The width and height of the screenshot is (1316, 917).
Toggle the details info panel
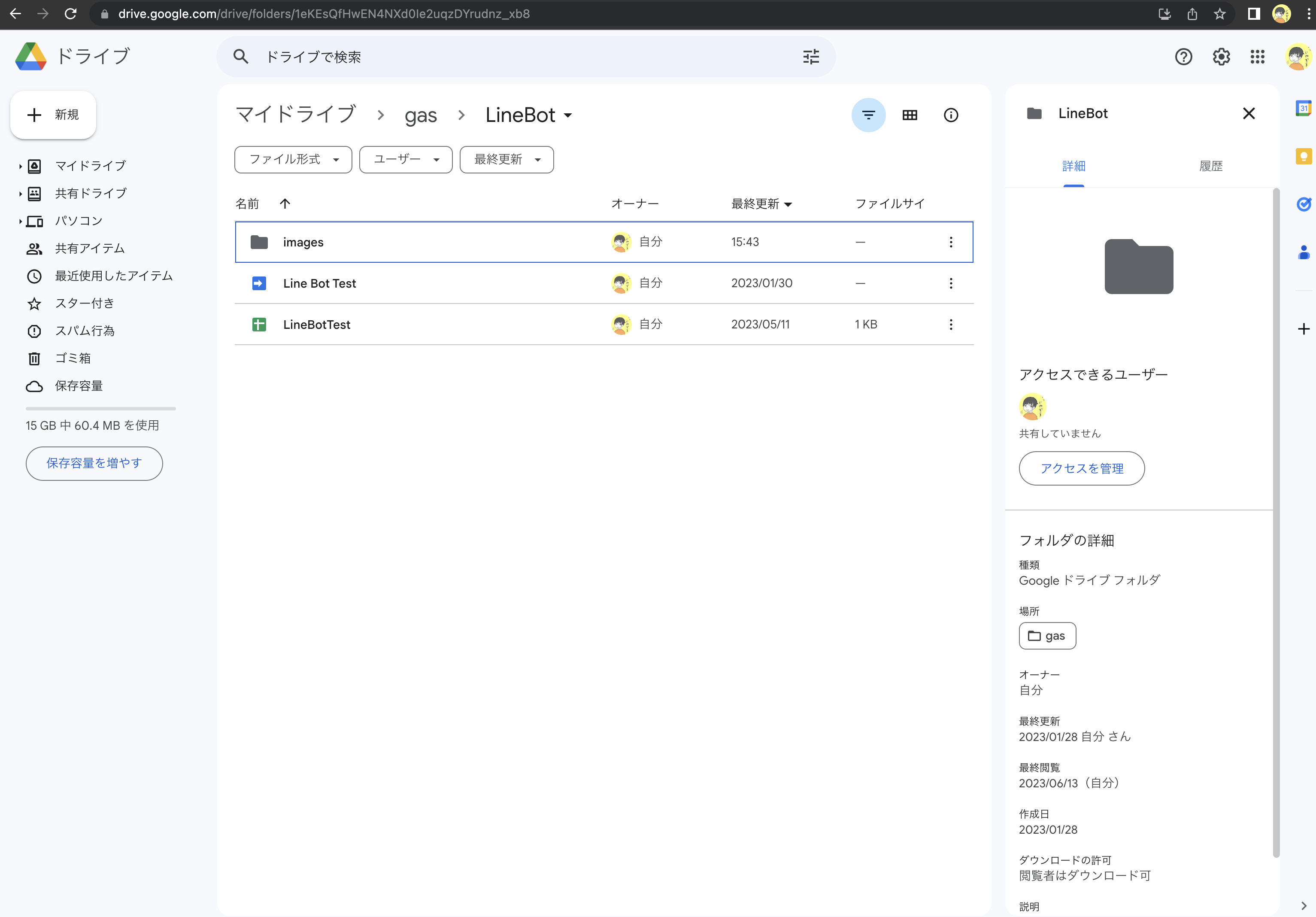pos(951,115)
